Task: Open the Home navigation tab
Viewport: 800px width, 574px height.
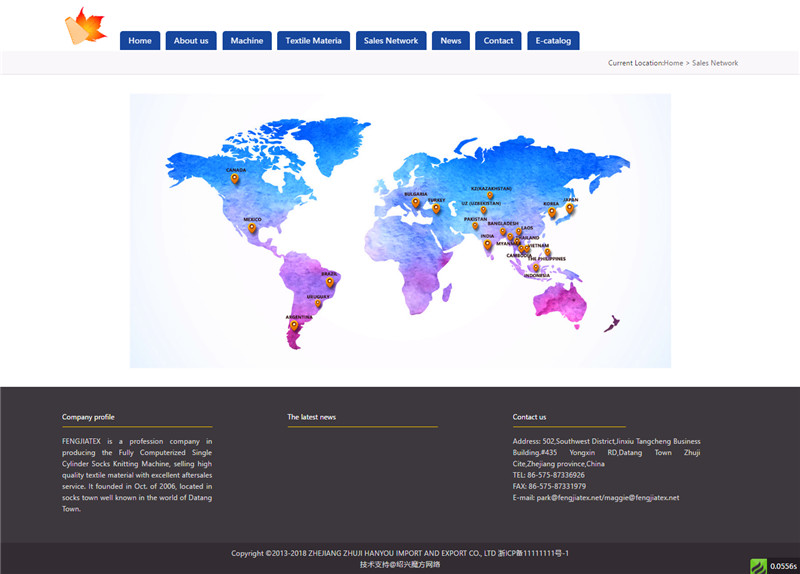Action: click(x=140, y=41)
